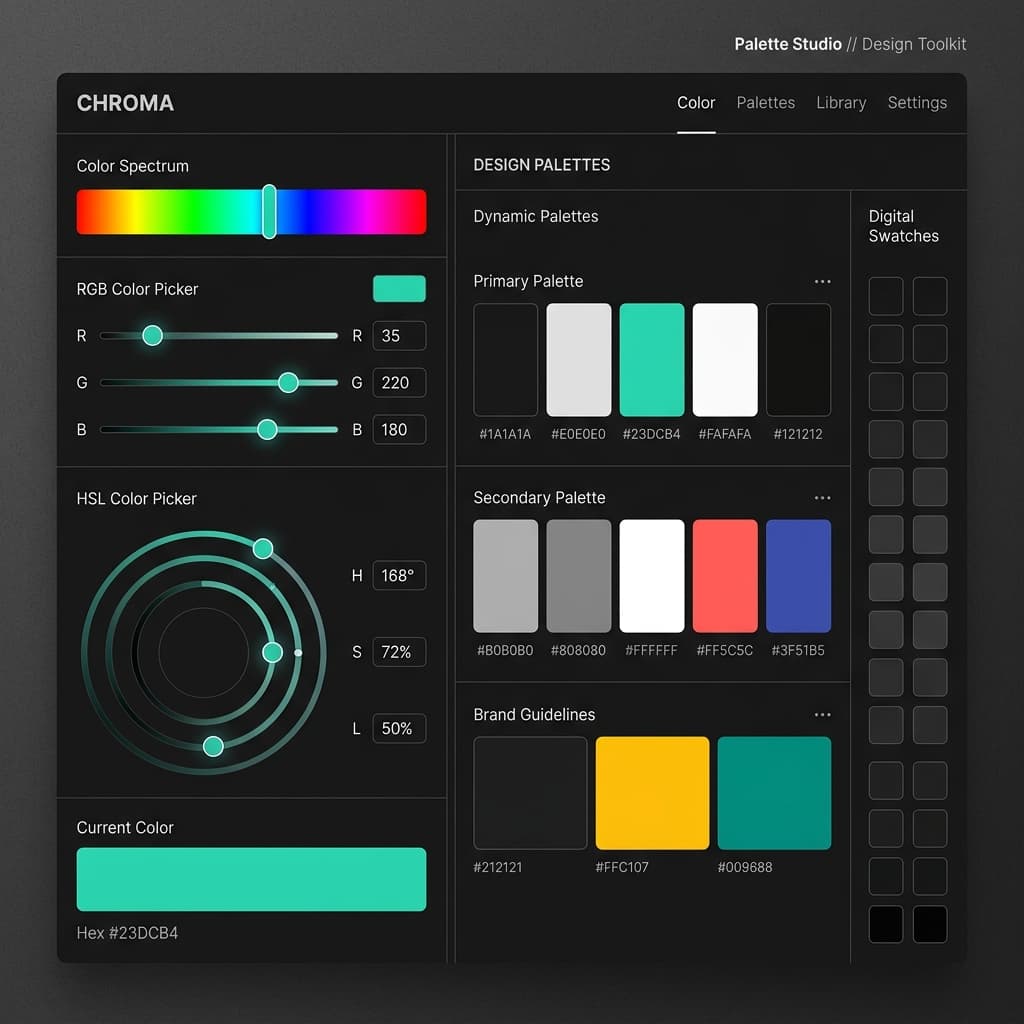Viewport: 1024px width, 1024px height.
Task: Switch to the Color tab
Action: [x=696, y=103]
